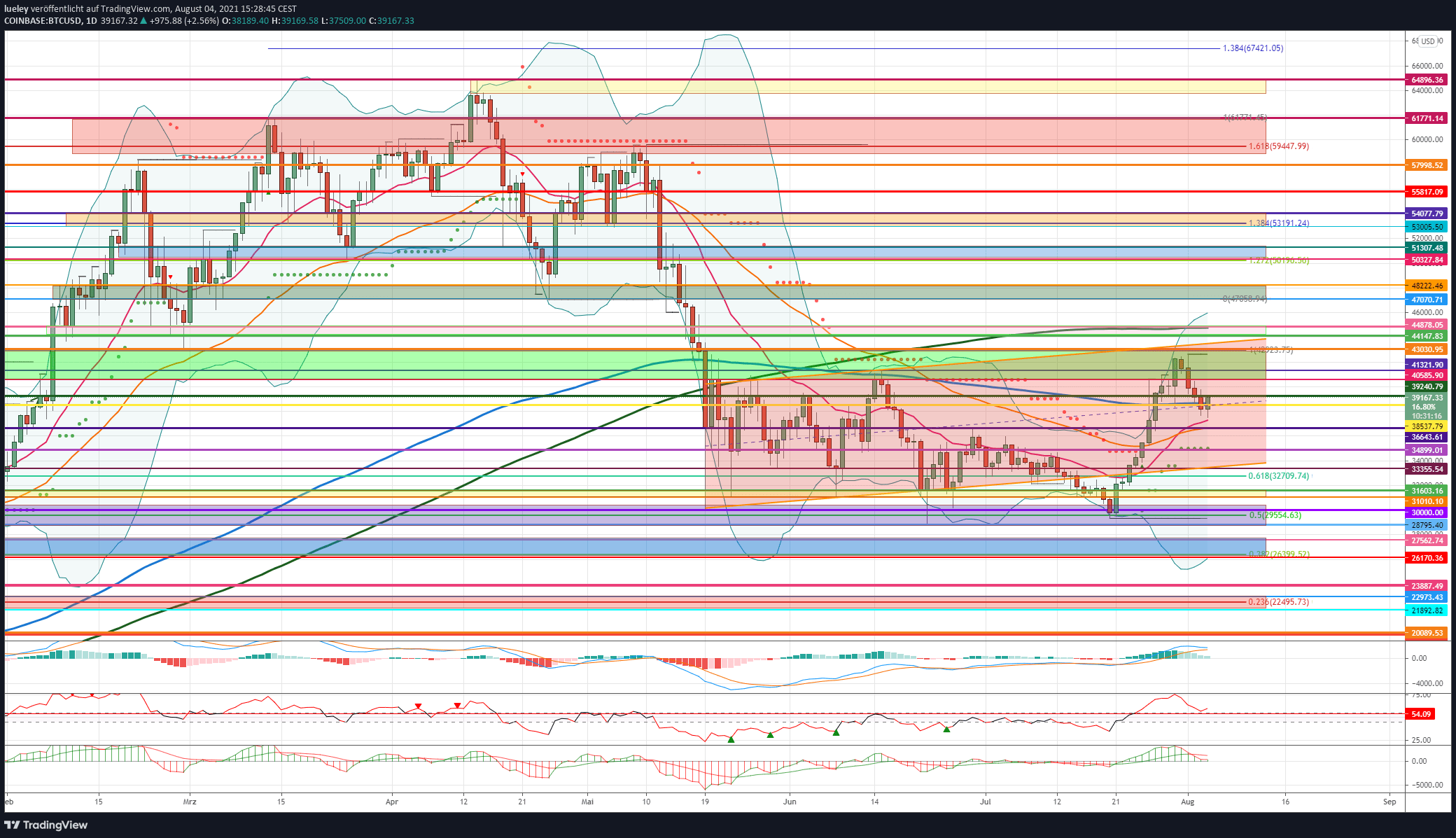
Task: Click the 23887.49 price label
Action: [x=1427, y=586]
